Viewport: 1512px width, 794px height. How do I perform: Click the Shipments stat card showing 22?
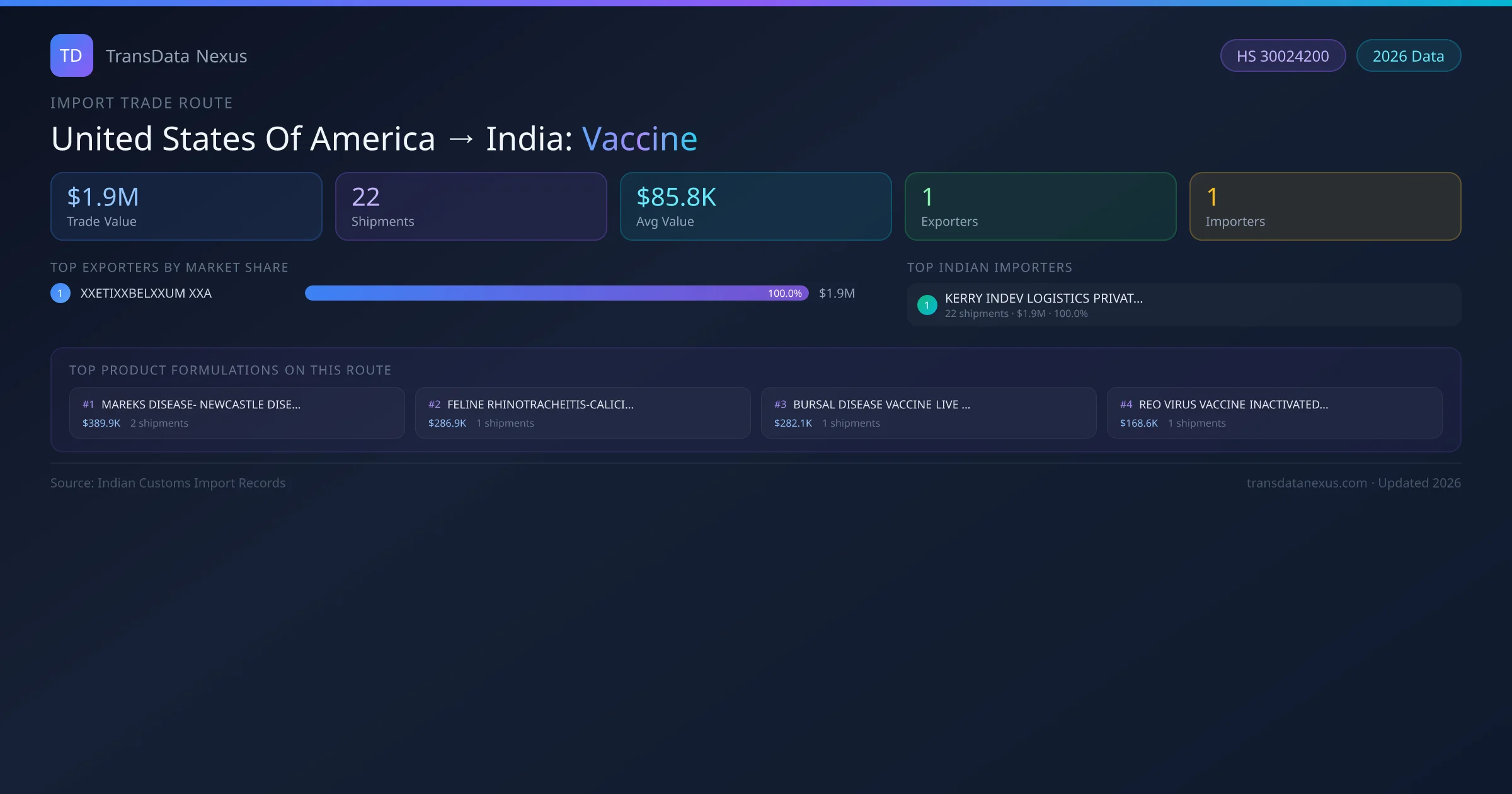click(x=471, y=206)
